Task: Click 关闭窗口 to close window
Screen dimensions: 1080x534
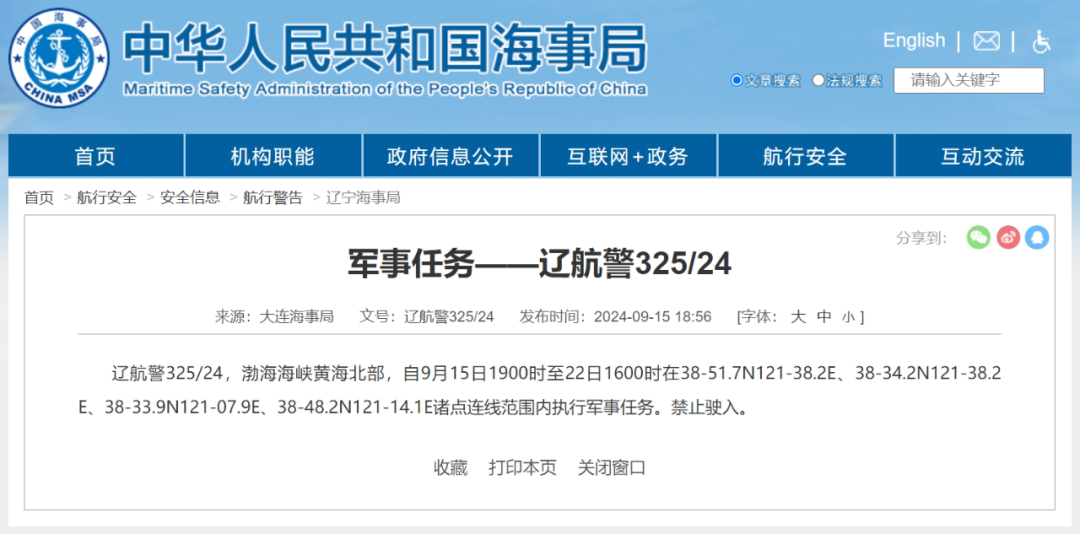Action: [x=612, y=468]
